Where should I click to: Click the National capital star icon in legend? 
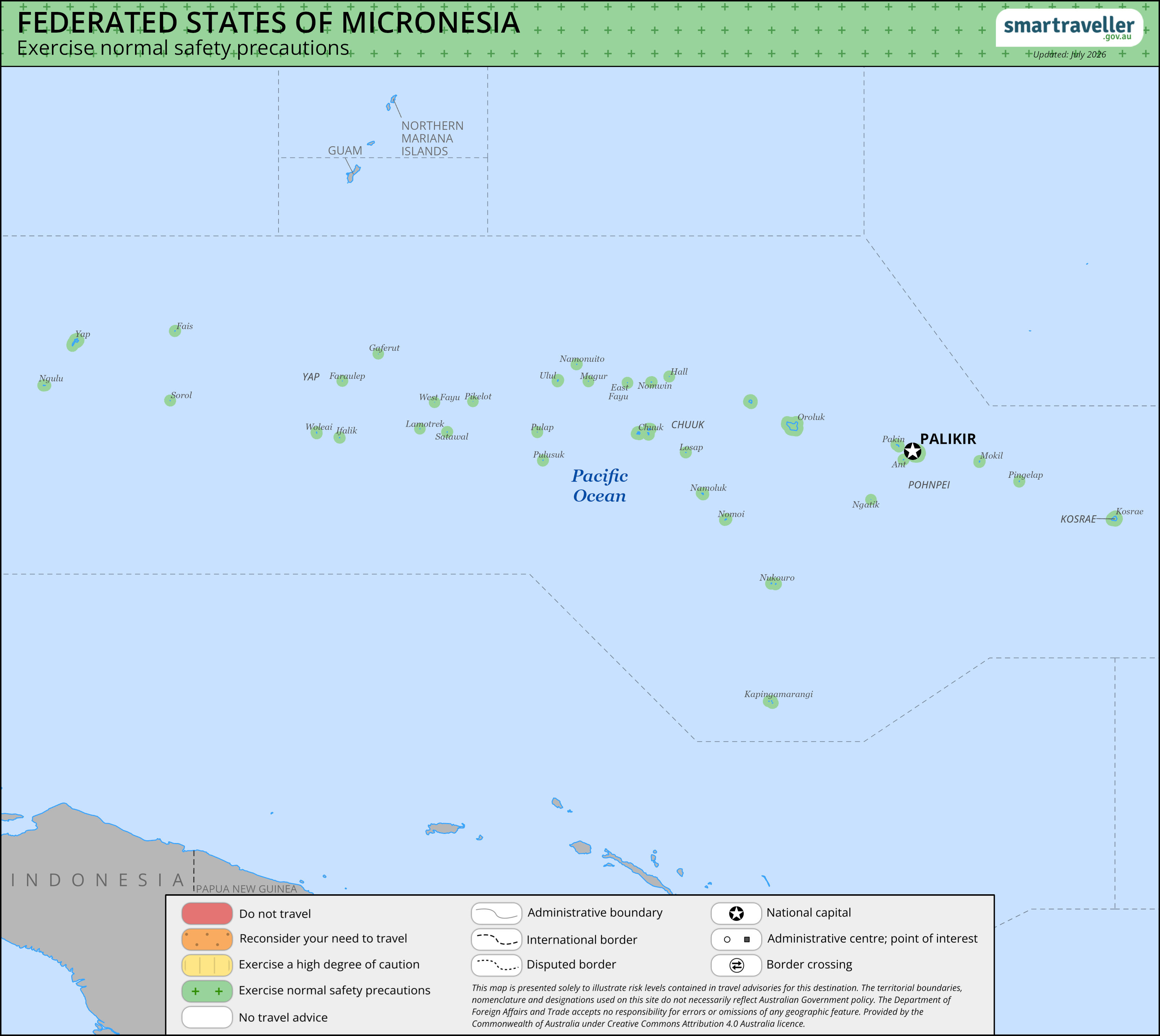[x=736, y=914]
